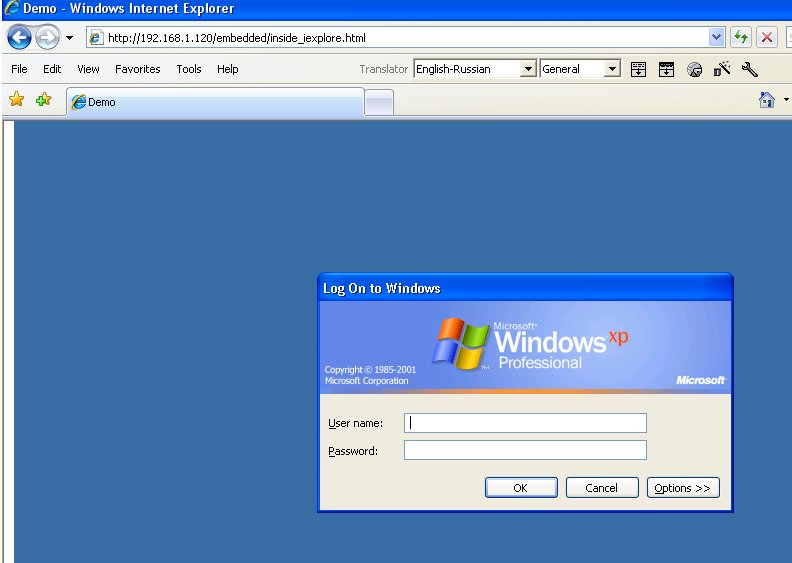Click the Translator magic wand icon
This screenshot has width=792, height=563.
722,69
